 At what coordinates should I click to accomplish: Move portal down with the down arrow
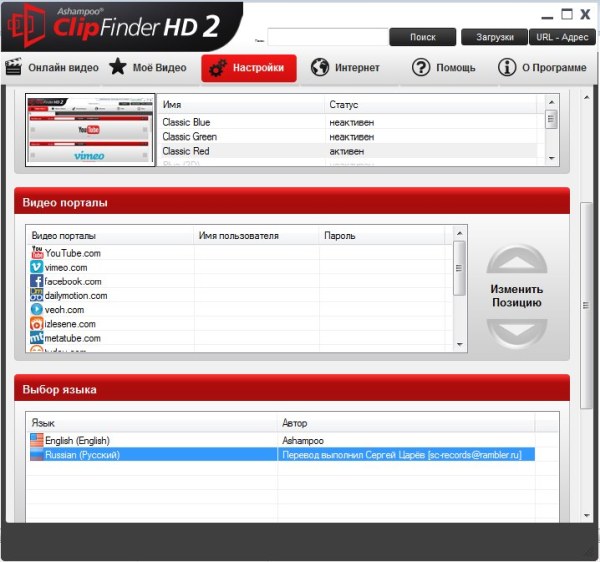tap(517, 332)
